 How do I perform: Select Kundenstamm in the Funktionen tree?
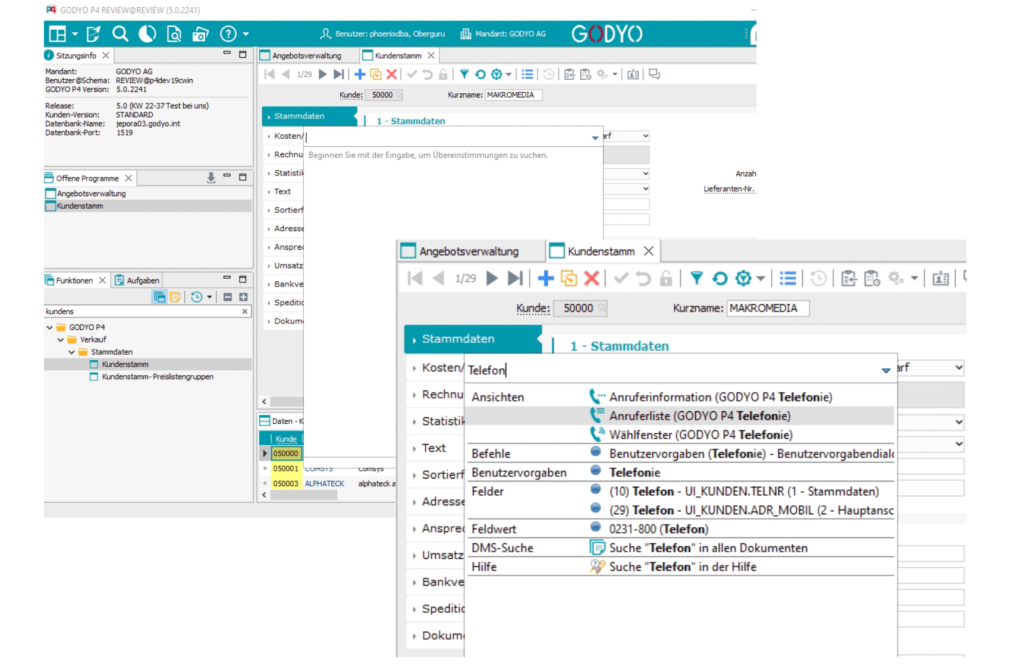point(125,364)
